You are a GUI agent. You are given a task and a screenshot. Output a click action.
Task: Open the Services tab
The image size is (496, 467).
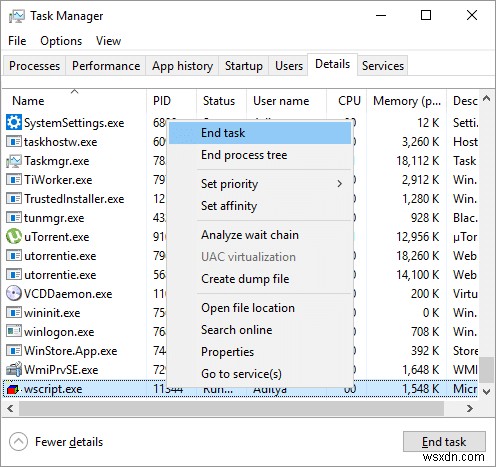pos(383,66)
